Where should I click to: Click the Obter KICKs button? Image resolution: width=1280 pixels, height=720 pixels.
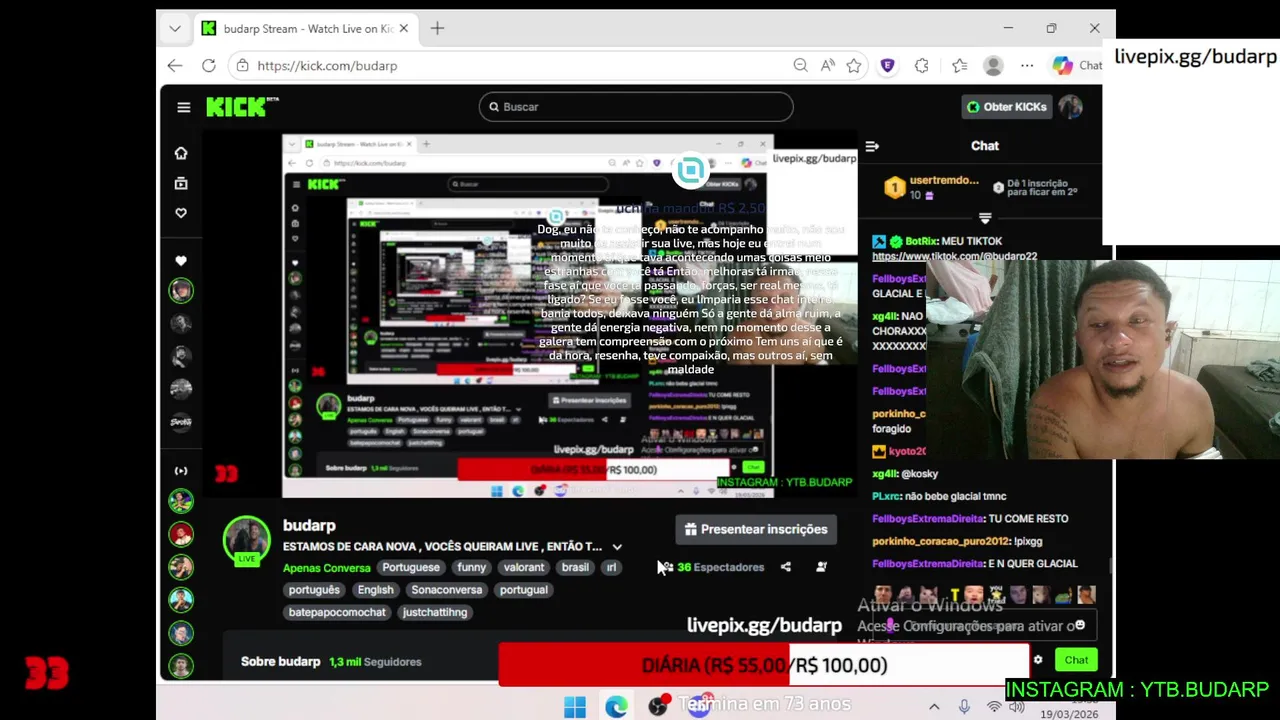pos(1006,107)
